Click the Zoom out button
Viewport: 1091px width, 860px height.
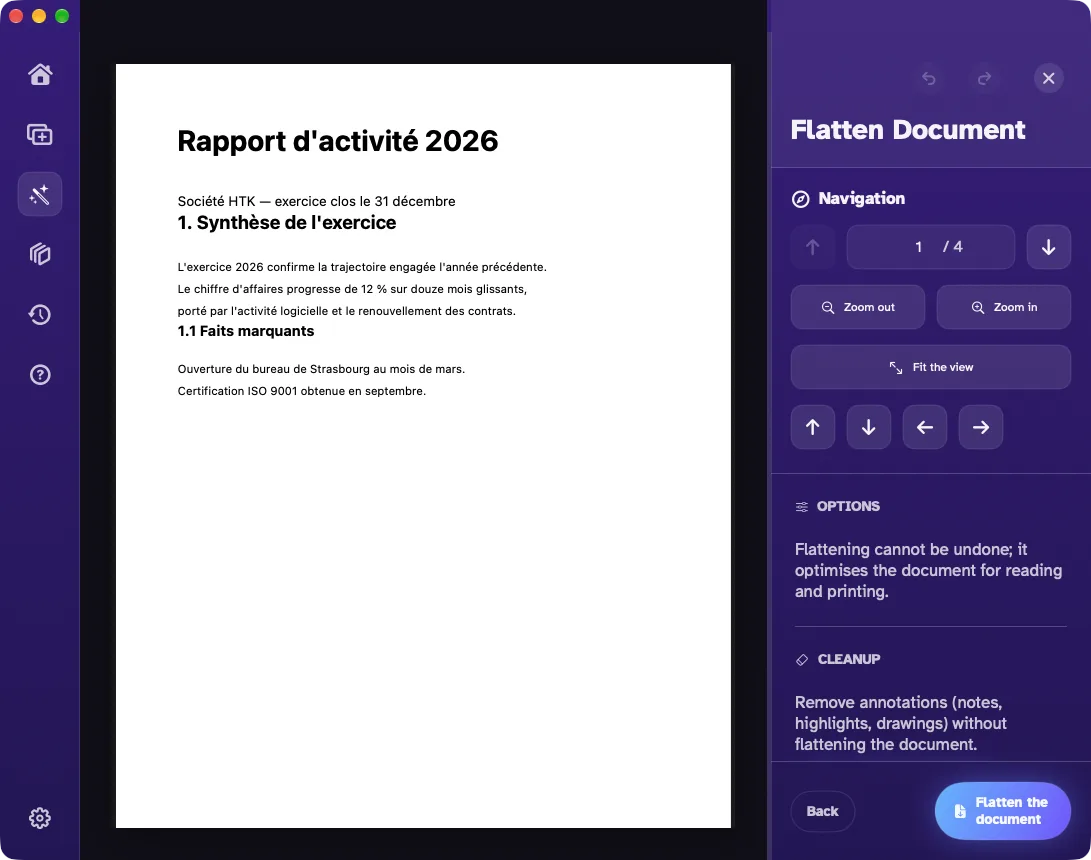pos(858,307)
